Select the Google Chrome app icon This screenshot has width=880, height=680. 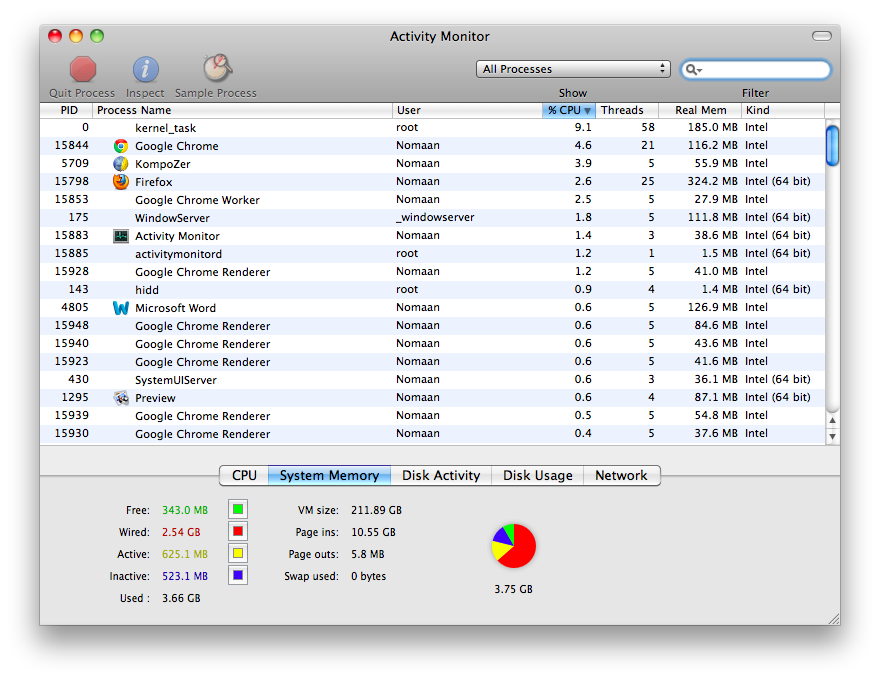tap(121, 146)
